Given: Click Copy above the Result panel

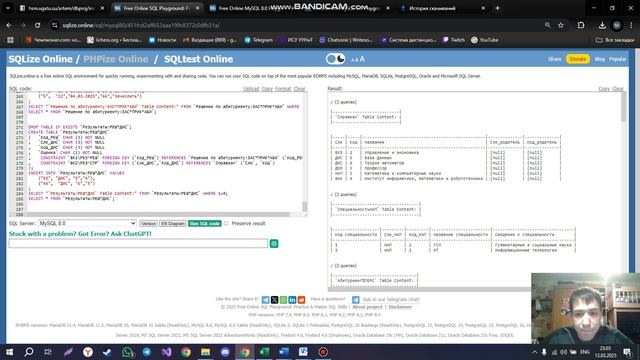Looking at the screenshot, I should [x=604, y=89].
